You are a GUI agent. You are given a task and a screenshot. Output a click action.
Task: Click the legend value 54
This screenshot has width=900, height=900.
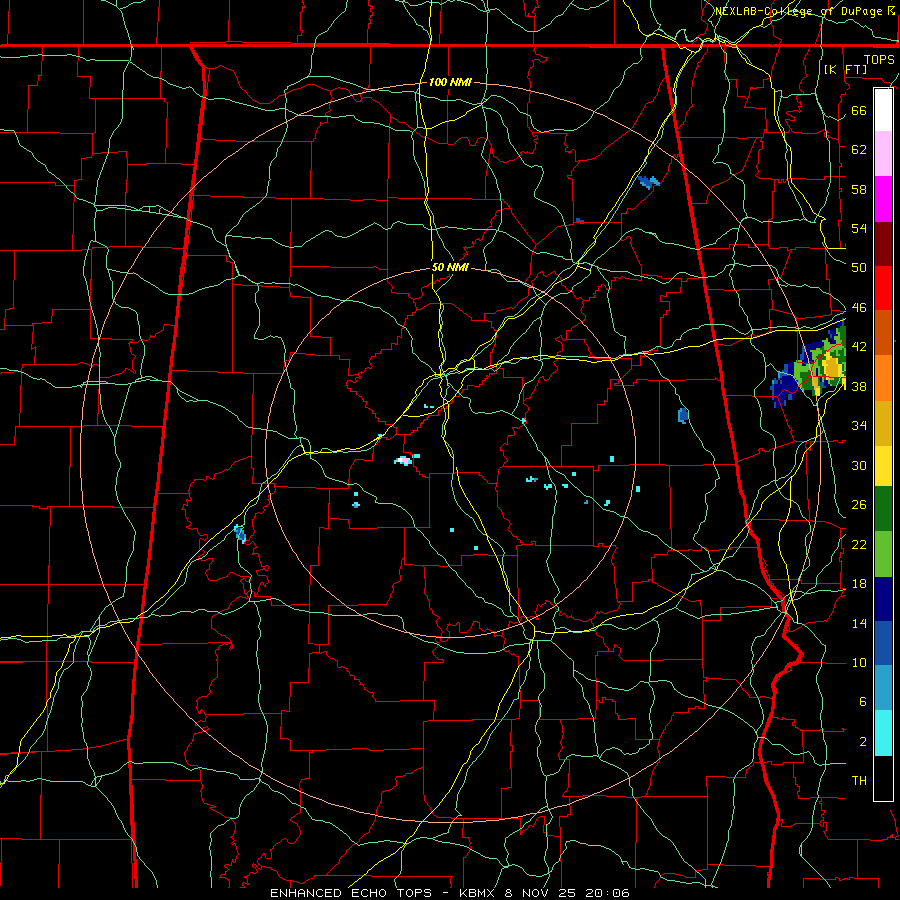(859, 228)
